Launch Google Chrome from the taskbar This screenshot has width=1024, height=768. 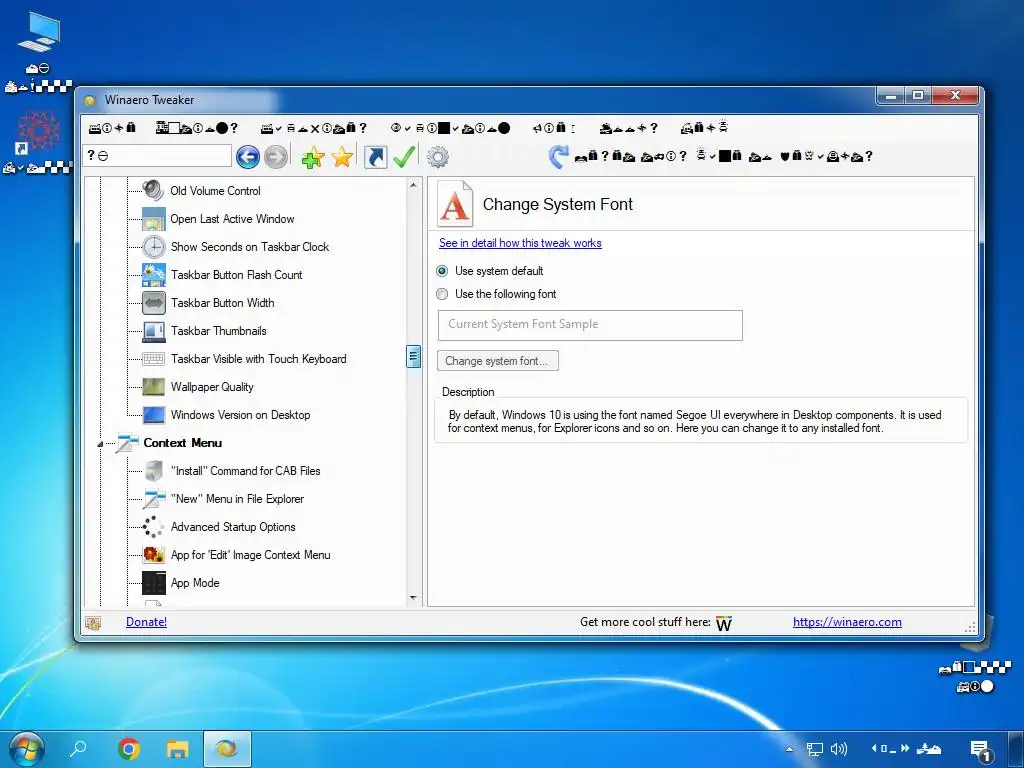click(x=129, y=748)
